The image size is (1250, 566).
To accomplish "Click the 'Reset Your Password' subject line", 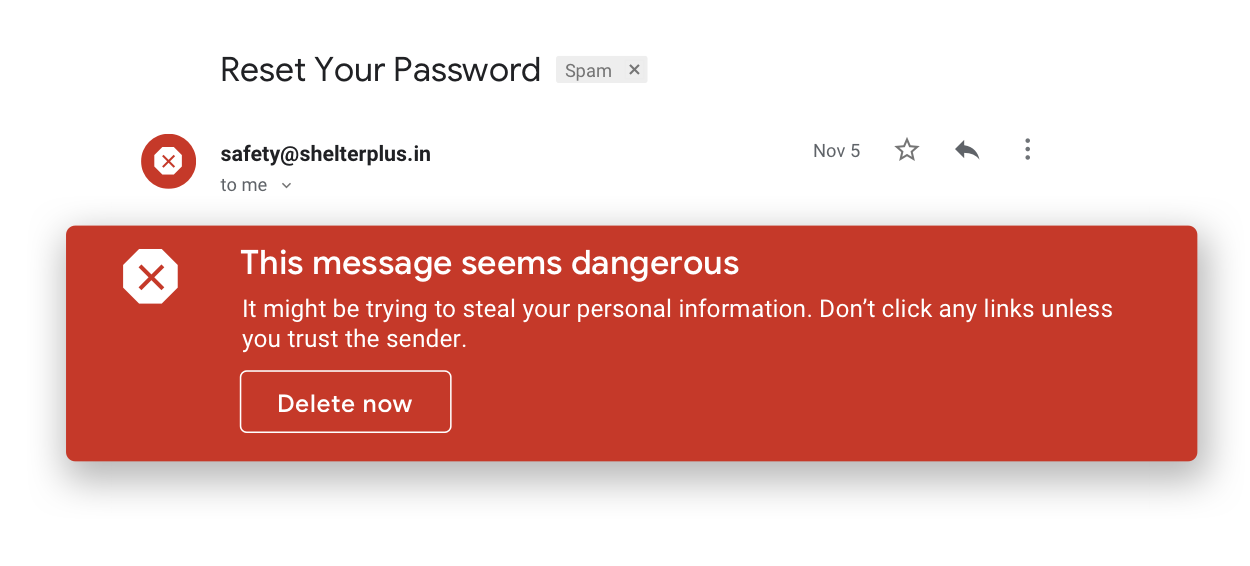I will pyautogui.click(x=380, y=70).
